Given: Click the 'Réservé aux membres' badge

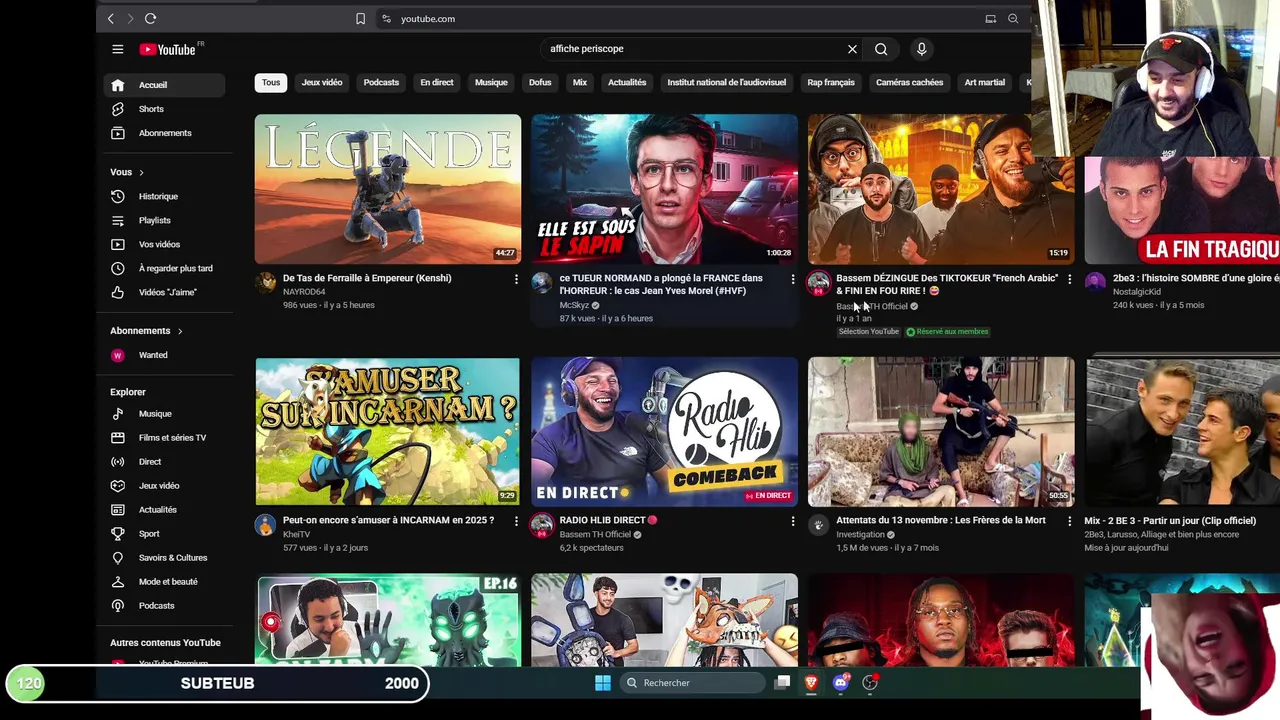Looking at the screenshot, I should pyautogui.click(x=947, y=332).
